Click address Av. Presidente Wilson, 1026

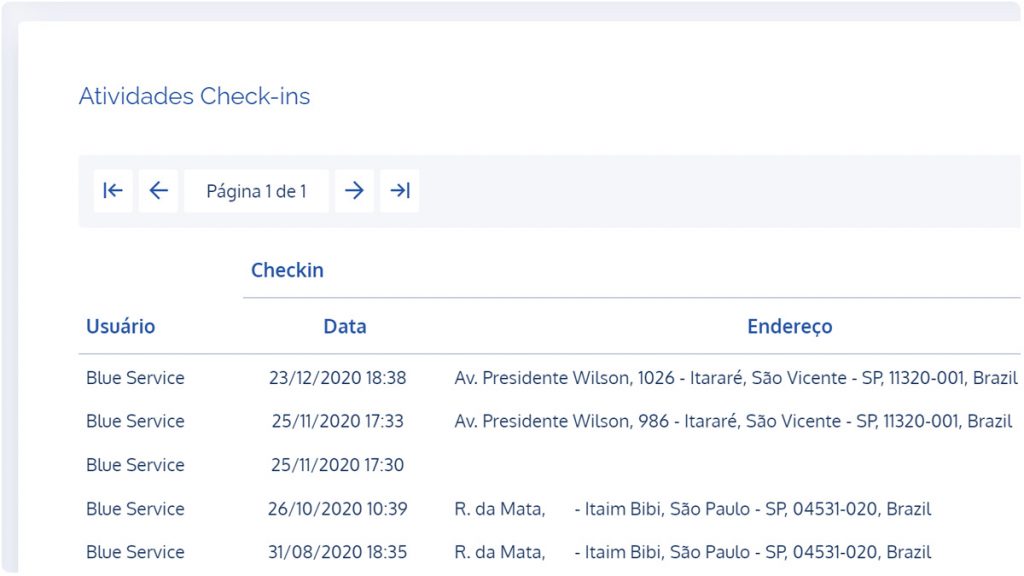[736, 378]
